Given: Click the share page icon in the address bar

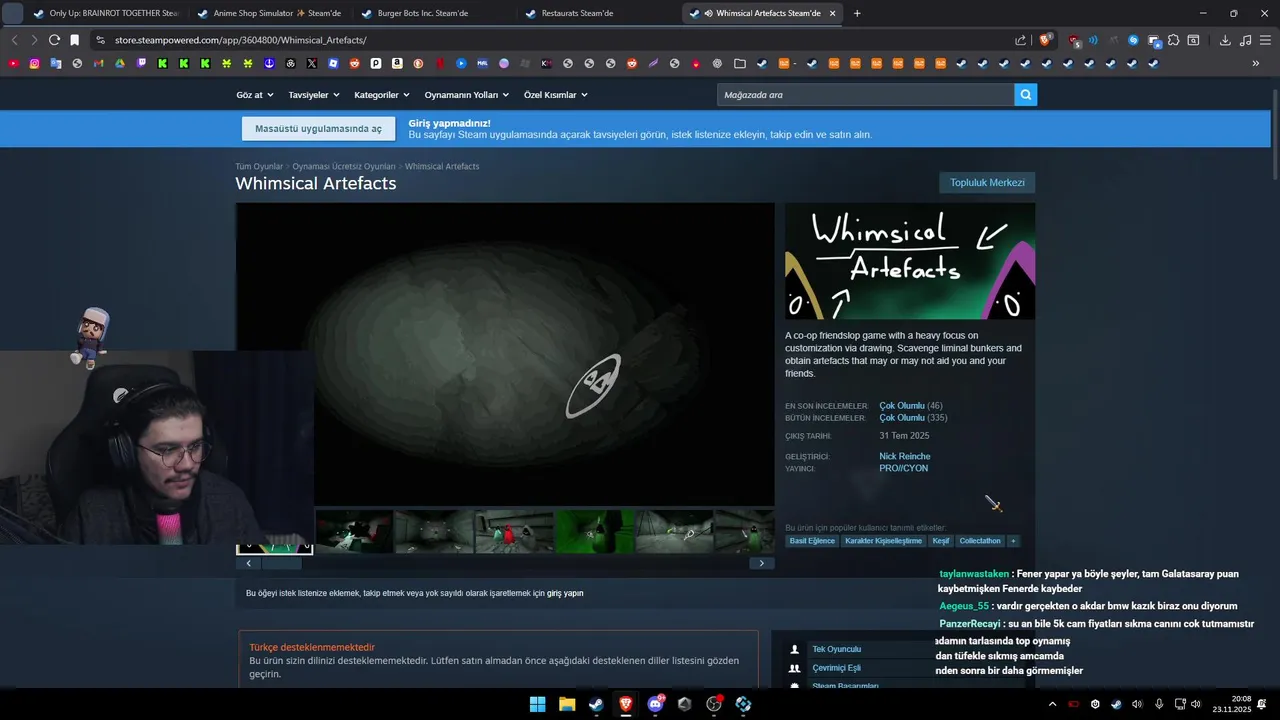Looking at the screenshot, I should click(x=1020, y=40).
